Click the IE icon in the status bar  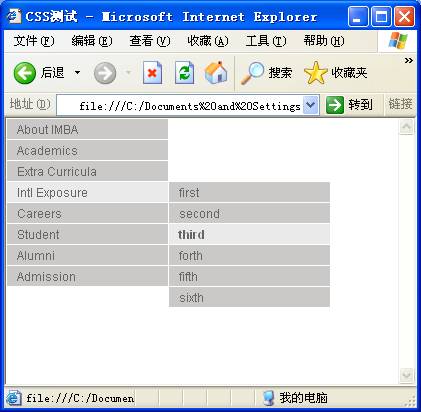14,398
